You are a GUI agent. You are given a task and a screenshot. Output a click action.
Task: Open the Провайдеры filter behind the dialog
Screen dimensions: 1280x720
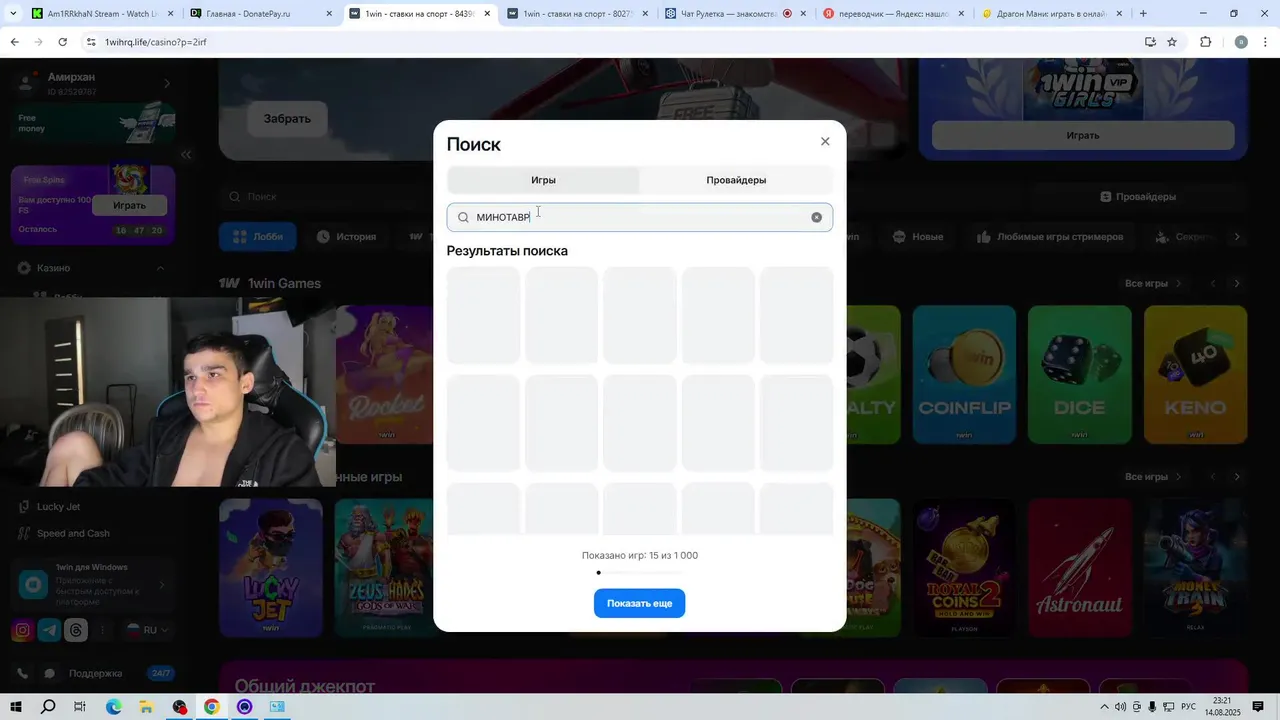pos(1139,197)
